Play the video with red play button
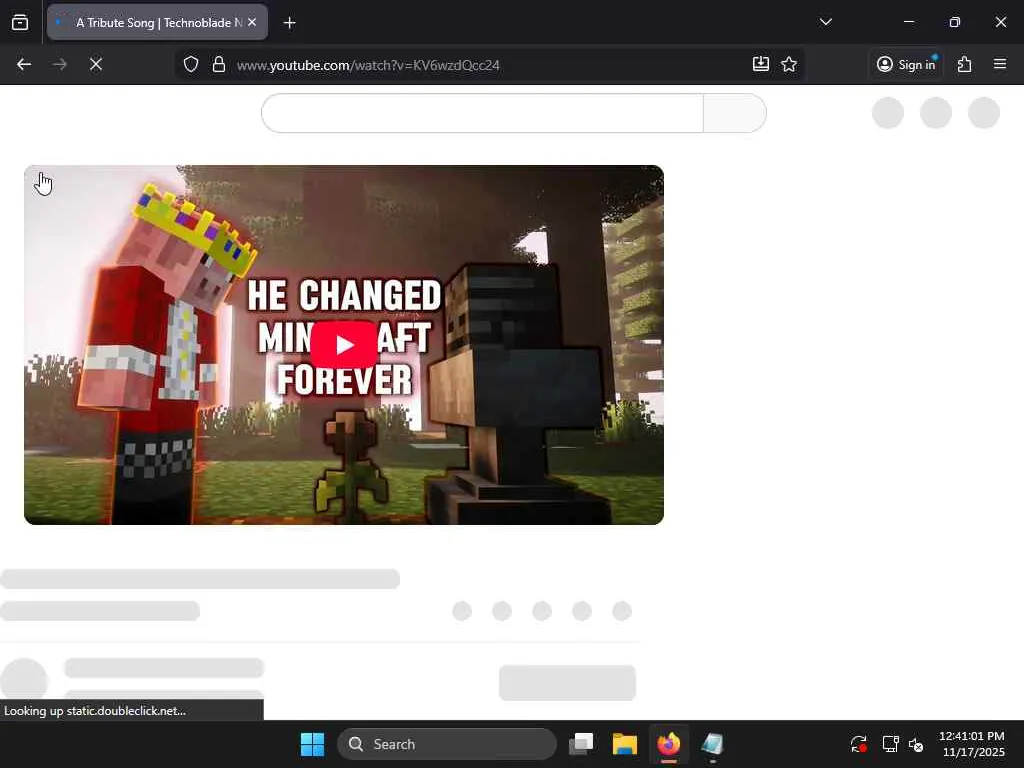The width and height of the screenshot is (1024, 768). [x=344, y=344]
